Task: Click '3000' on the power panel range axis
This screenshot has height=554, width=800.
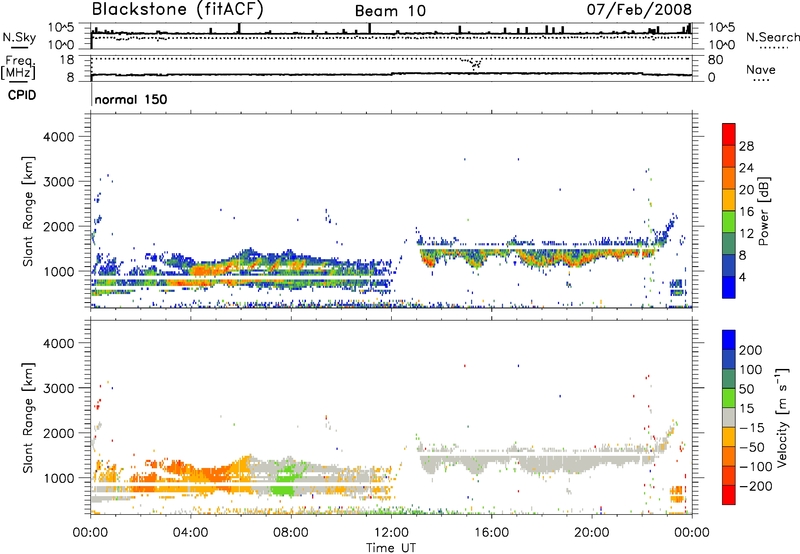Action: coord(59,182)
